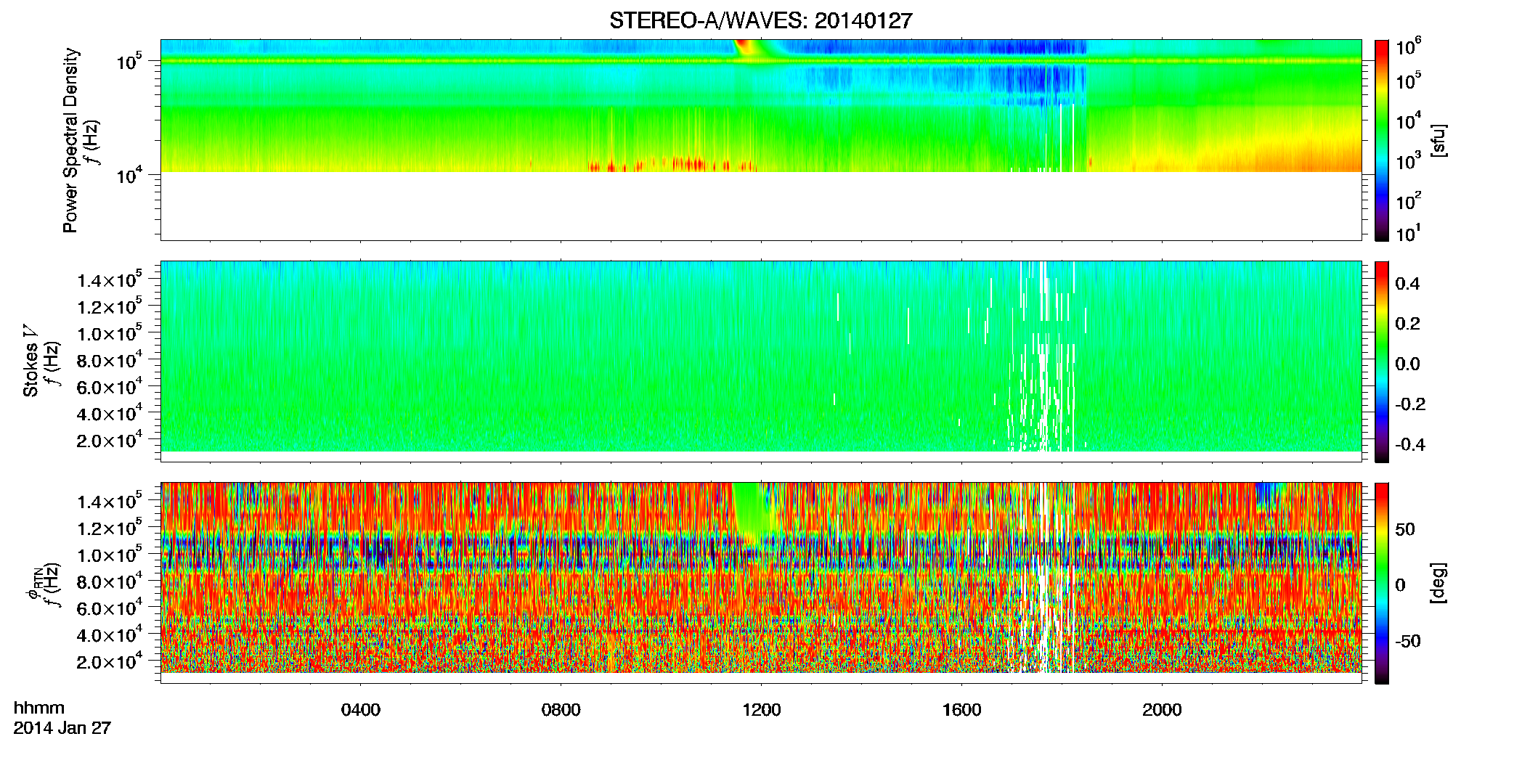
Task: Click the 1200 time tick label
Action: point(762,710)
